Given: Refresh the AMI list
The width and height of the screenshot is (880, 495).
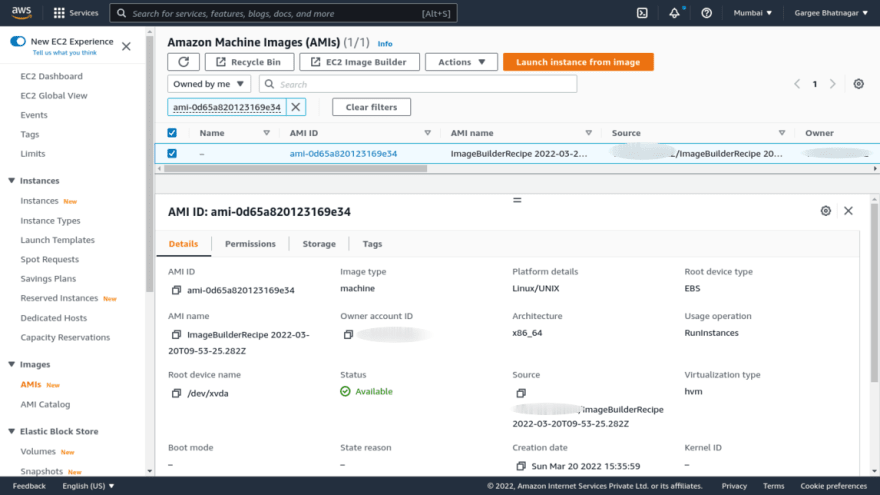Looking at the screenshot, I should tap(184, 62).
